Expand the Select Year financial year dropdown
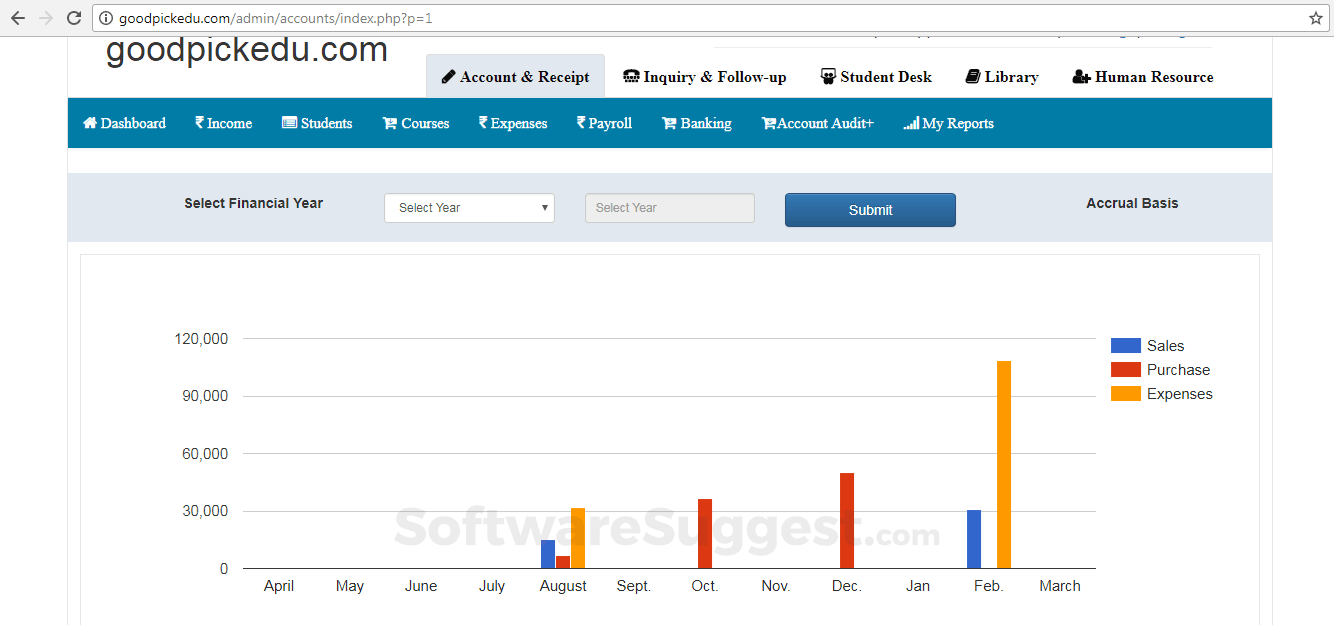 click(469, 208)
